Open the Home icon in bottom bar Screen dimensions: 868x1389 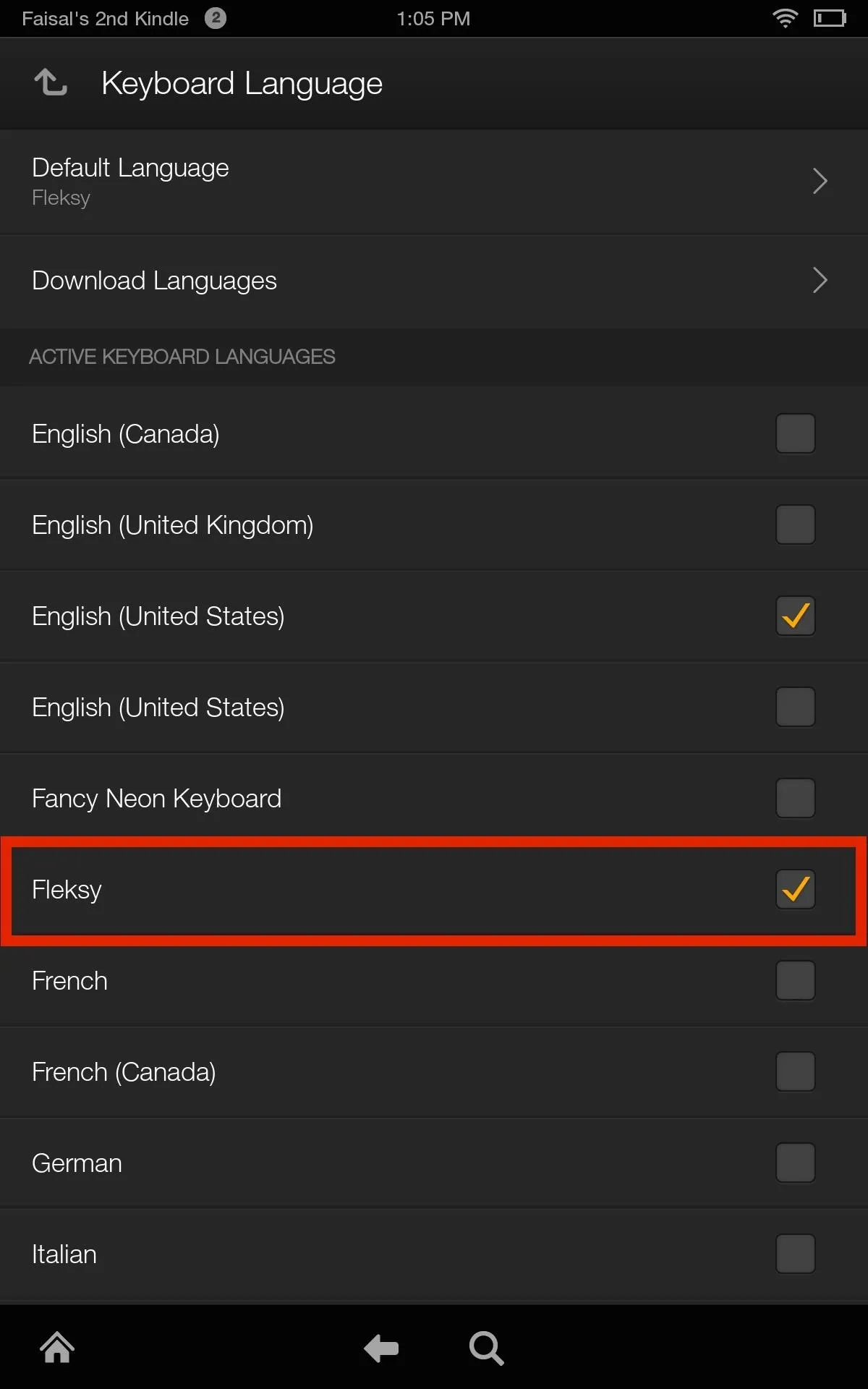pyautogui.click(x=57, y=1348)
